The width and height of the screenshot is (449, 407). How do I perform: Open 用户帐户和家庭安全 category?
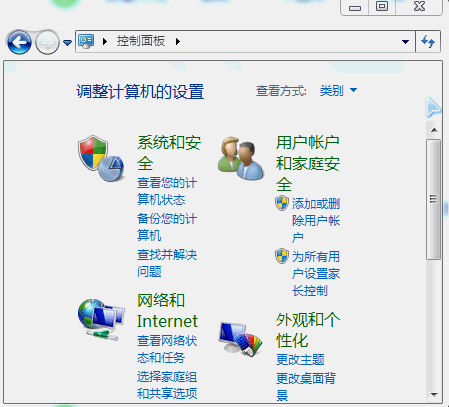pos(308,163)
